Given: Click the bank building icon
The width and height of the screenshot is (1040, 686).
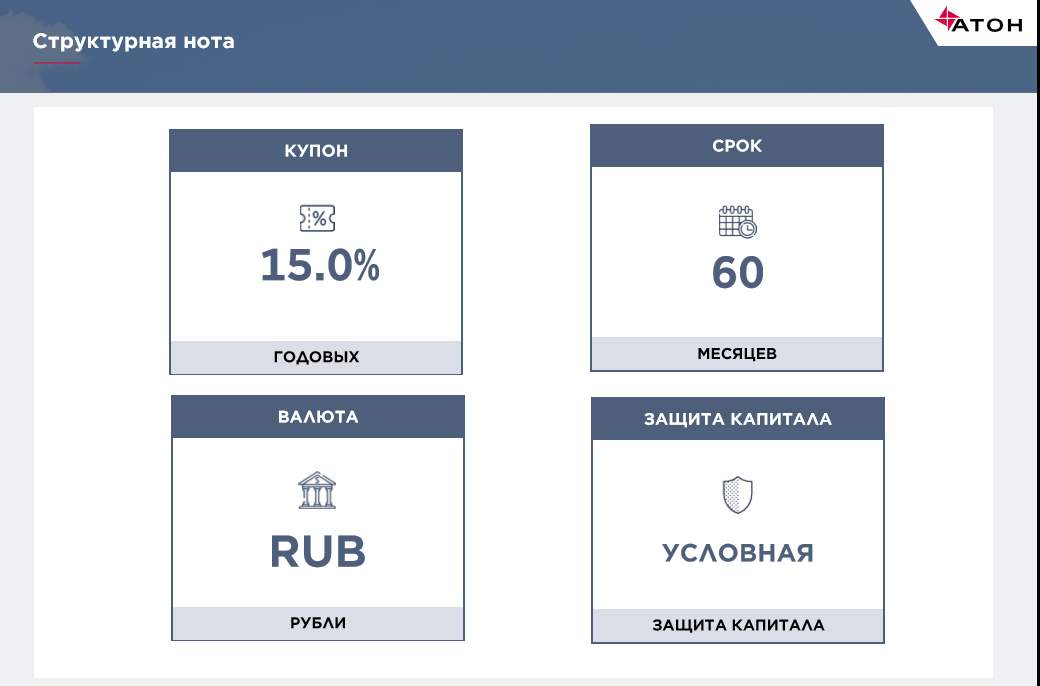Looking at the screenshot, I should (317, 491).
